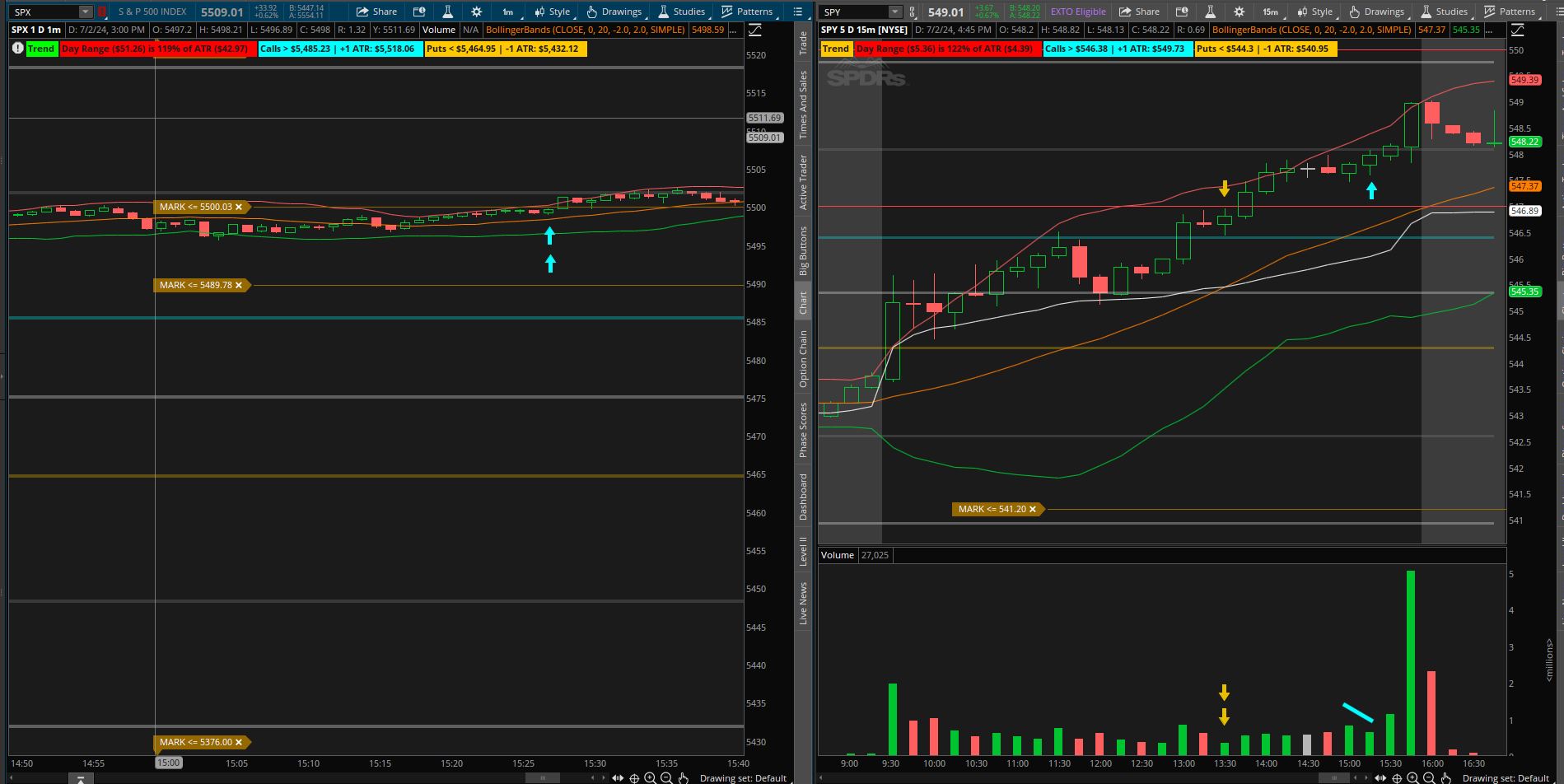Screen dimensions: 1564x784
Task: Open the Dashboard side tab
Action: pos(803,497)
